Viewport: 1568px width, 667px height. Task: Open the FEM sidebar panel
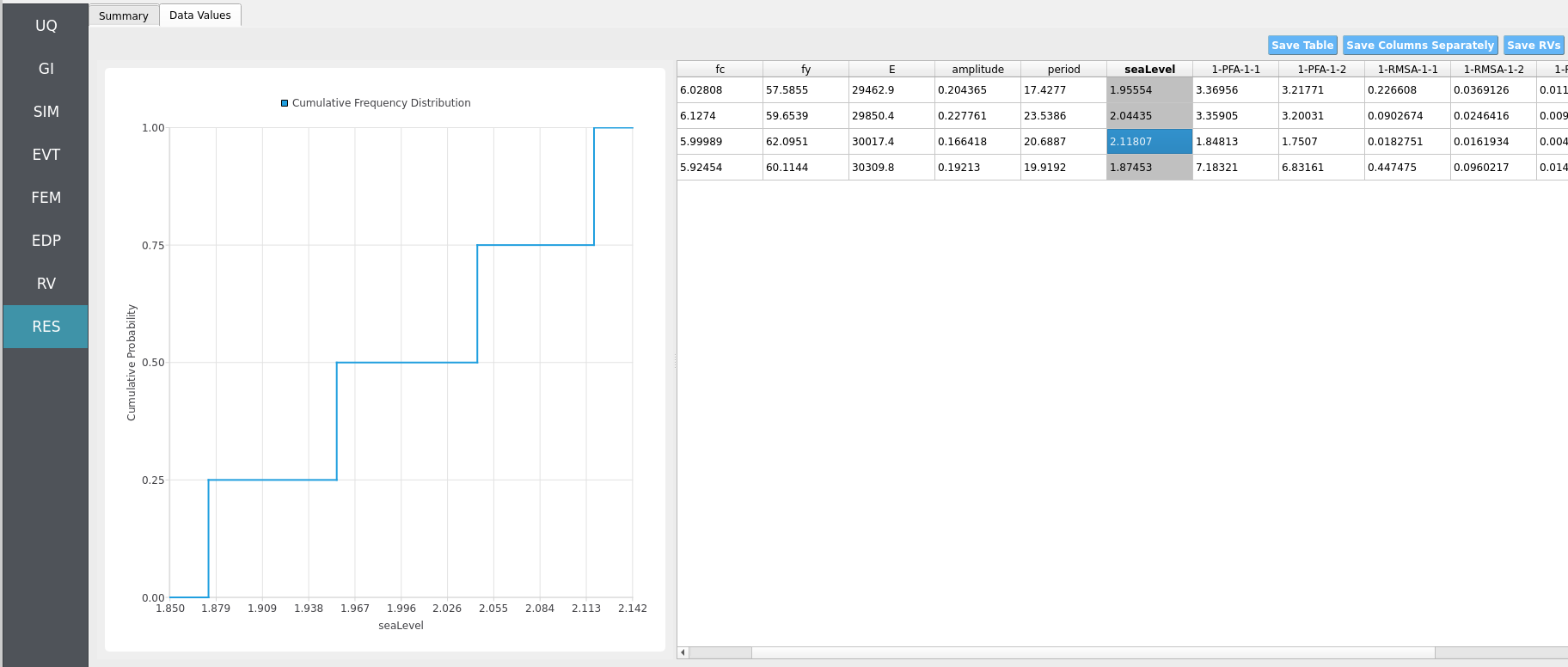pyautogui.click(x=46, y=198)
